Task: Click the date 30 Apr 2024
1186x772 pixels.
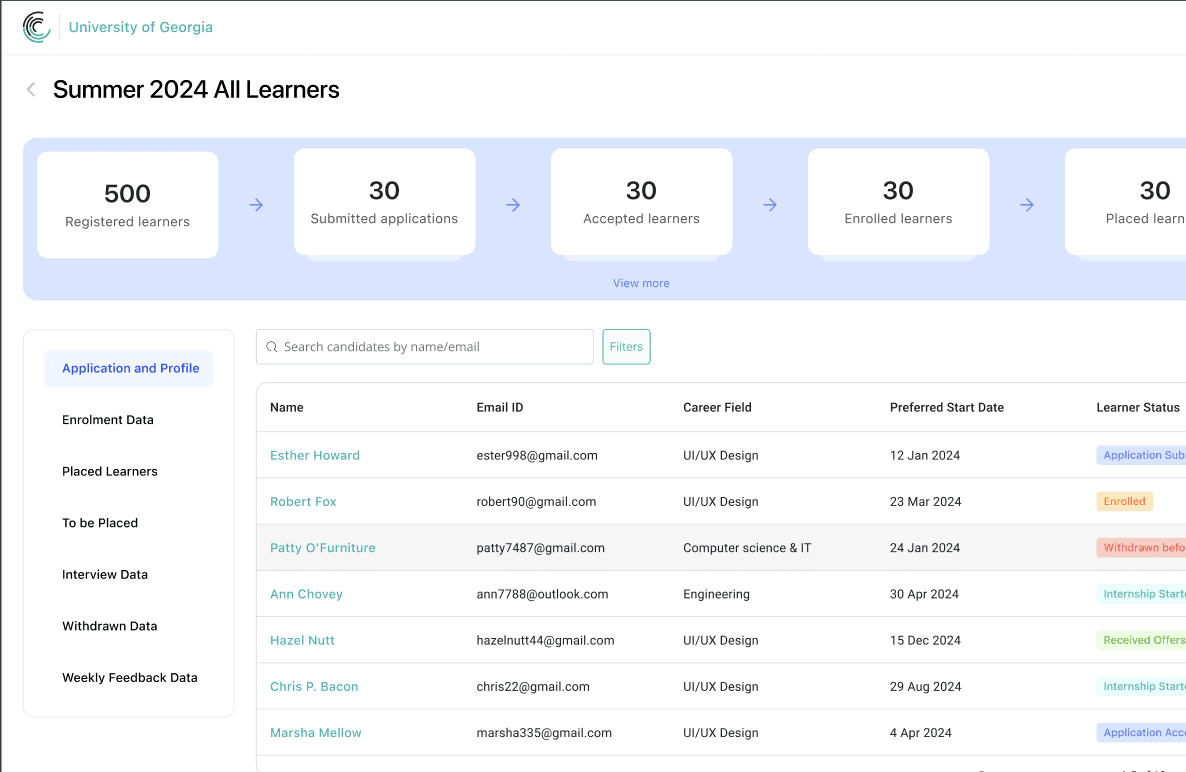Action: coord(924,594)
